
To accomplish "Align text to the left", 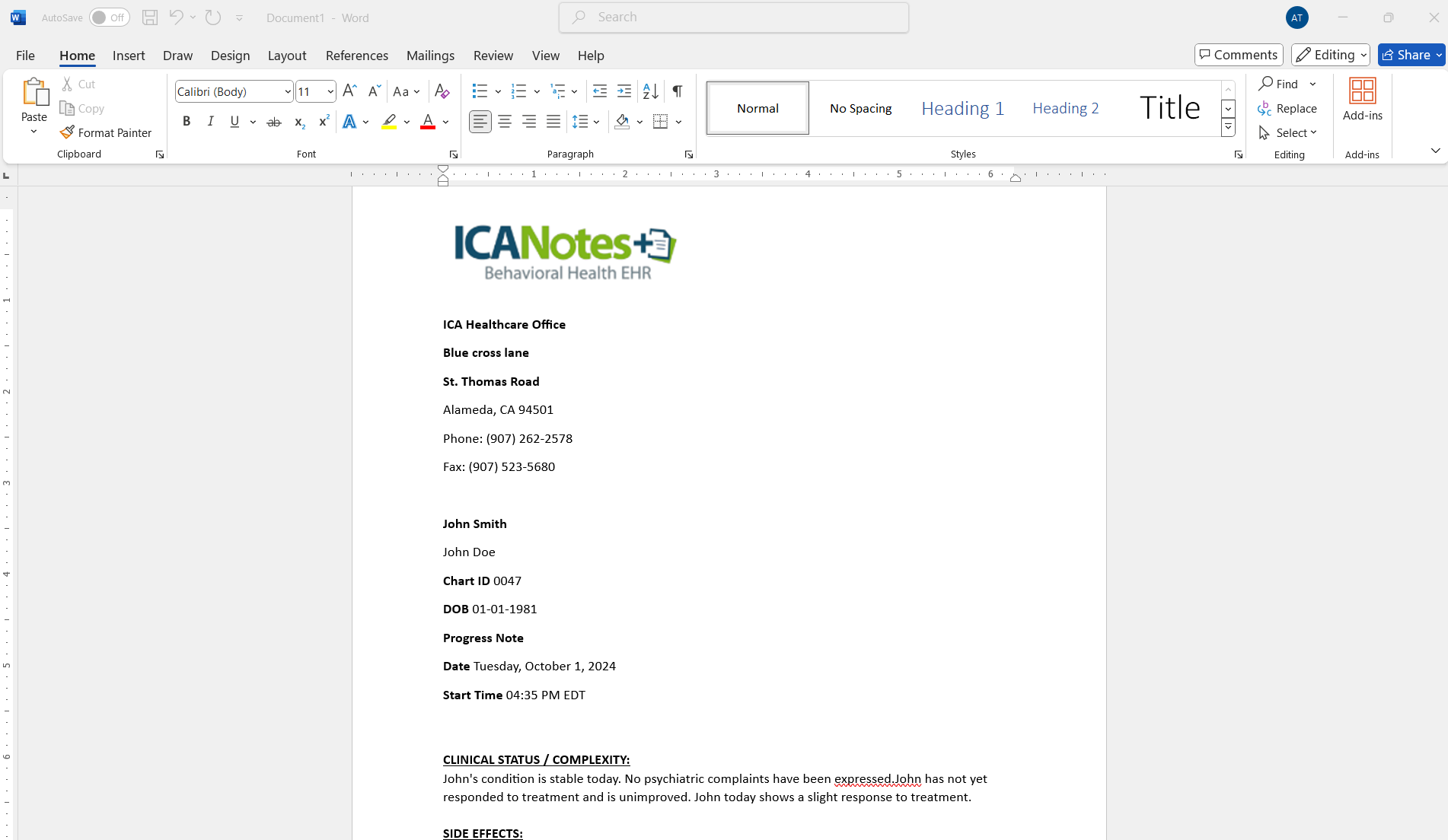I will tap(480, 122).
